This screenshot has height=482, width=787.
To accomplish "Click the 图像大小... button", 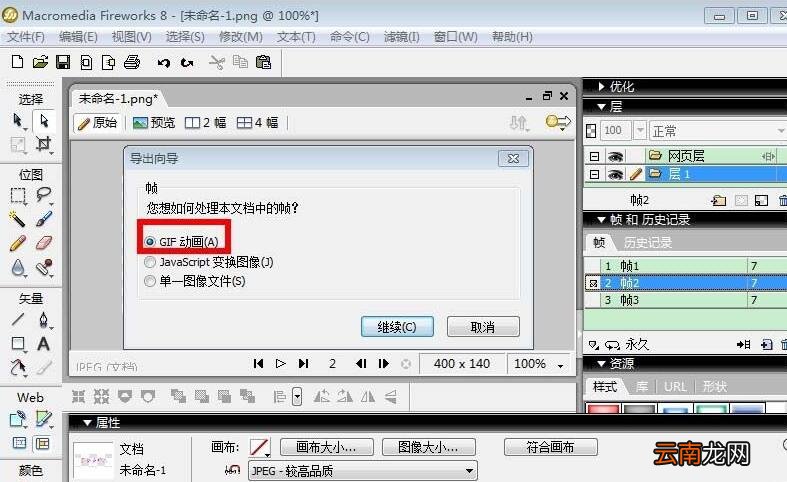I will click(x=429, y=447).
